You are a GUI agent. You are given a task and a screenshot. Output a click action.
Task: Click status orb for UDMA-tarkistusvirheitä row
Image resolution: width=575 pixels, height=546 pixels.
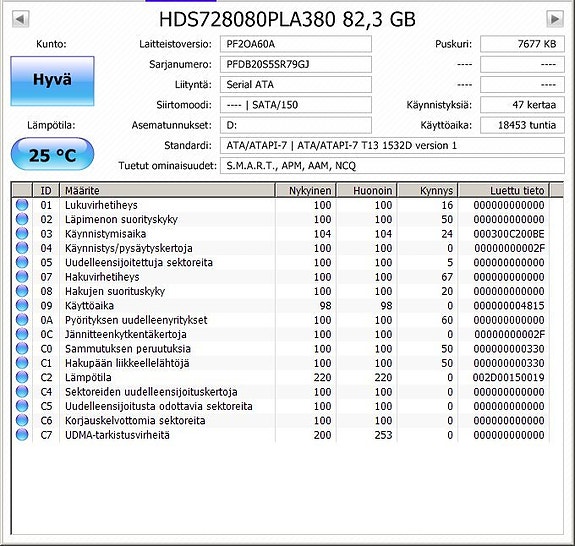[22, 435]
